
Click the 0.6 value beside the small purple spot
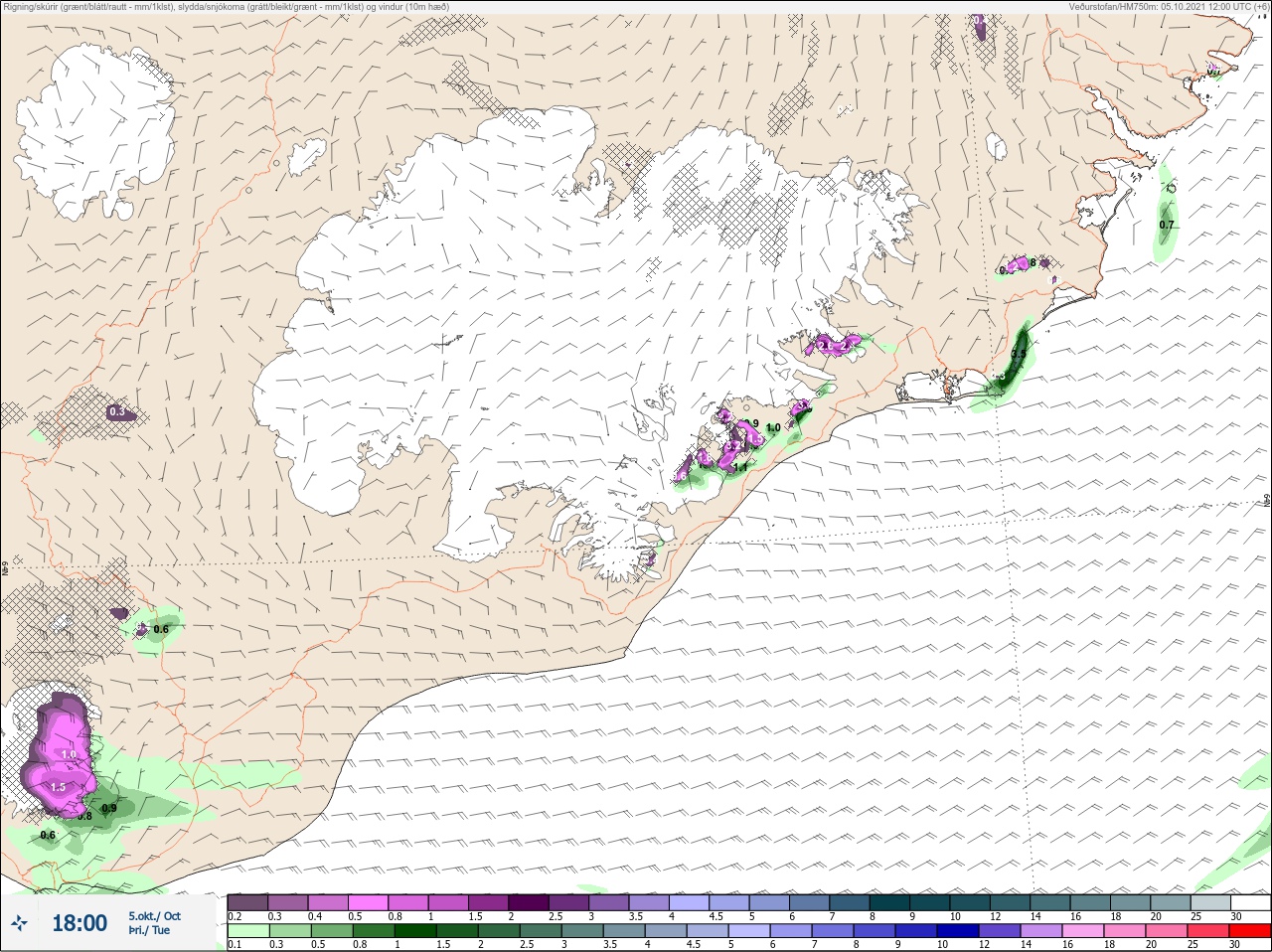point(161,628)
